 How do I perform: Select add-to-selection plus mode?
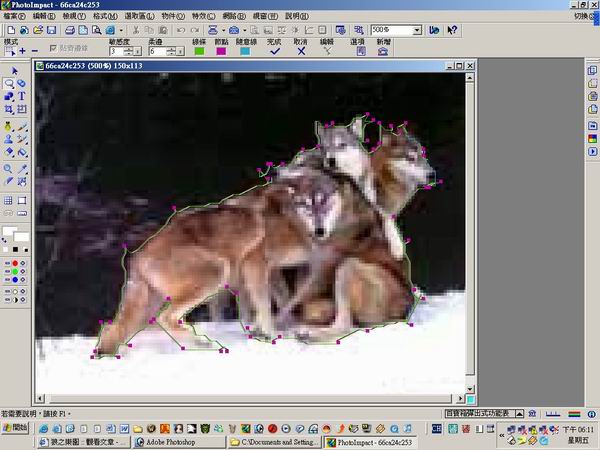click(23, 51)
